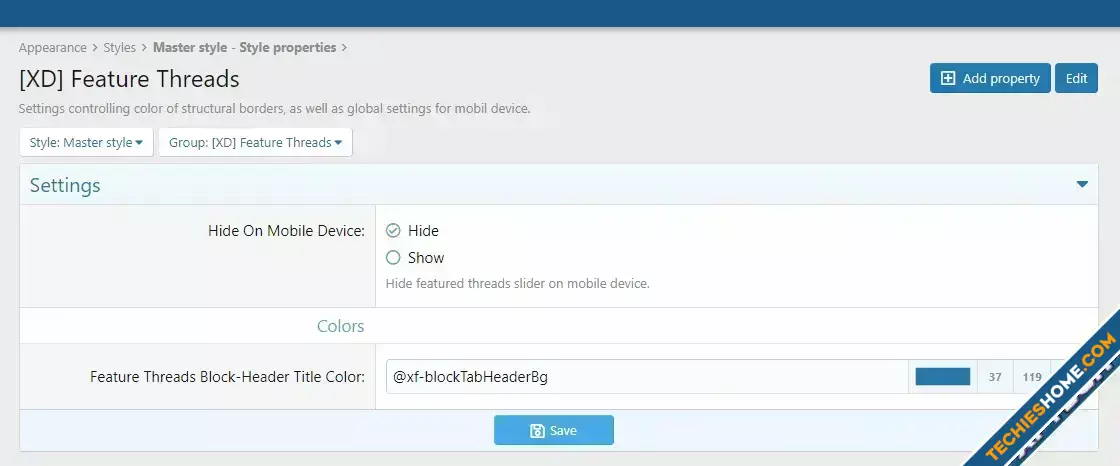Collapse the Settings section arrow
This screenshot has height=466, width=1120.
[1082, 184]
